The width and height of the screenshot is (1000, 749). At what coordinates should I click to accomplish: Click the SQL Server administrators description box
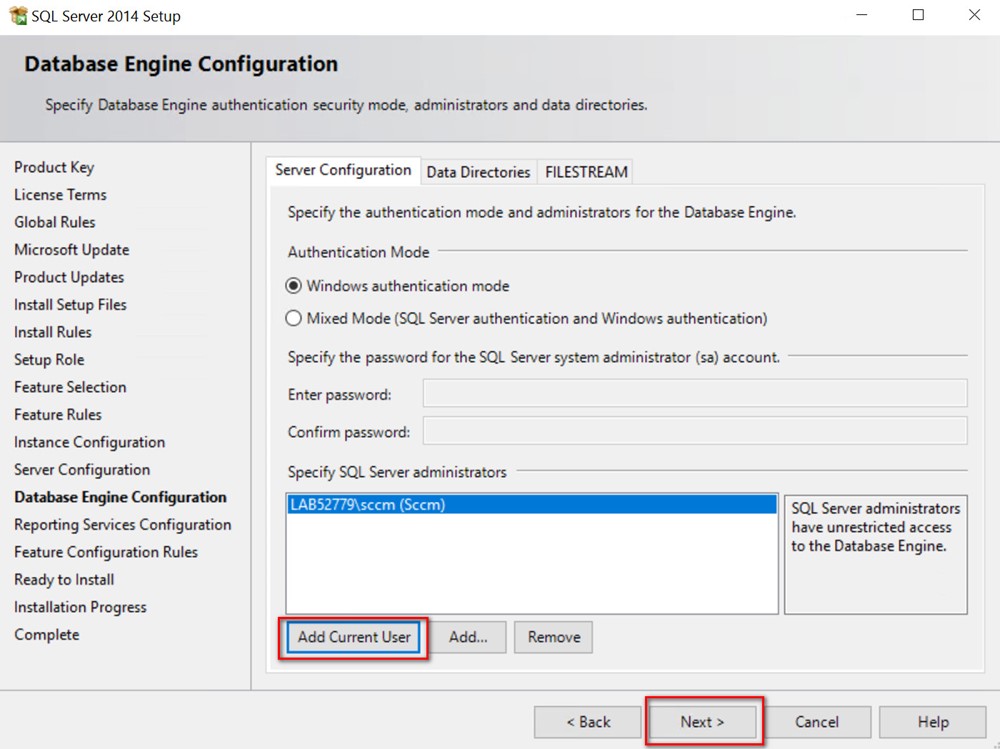[x=876, y=554]
